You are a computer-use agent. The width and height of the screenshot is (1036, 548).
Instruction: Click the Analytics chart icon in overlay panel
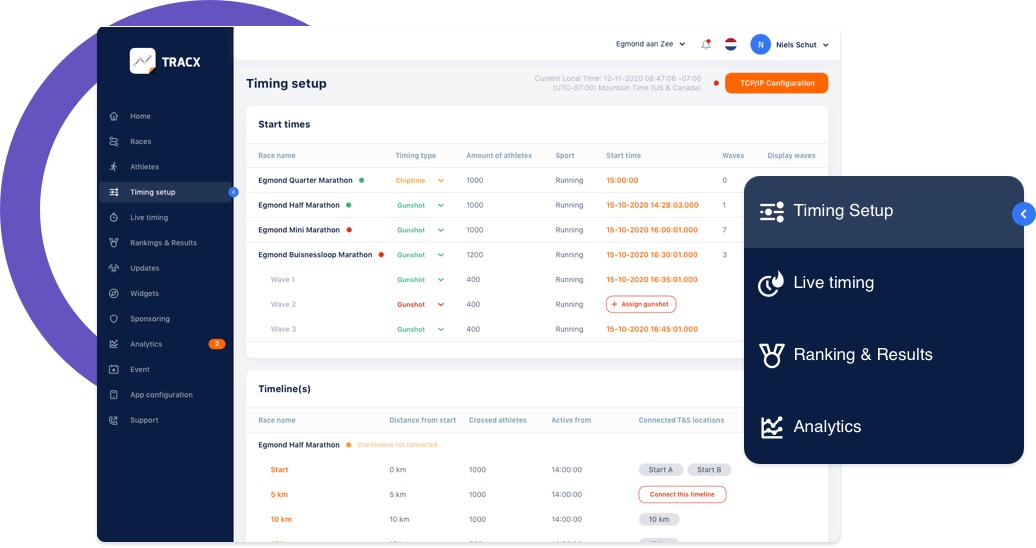(x=771, y=427)
